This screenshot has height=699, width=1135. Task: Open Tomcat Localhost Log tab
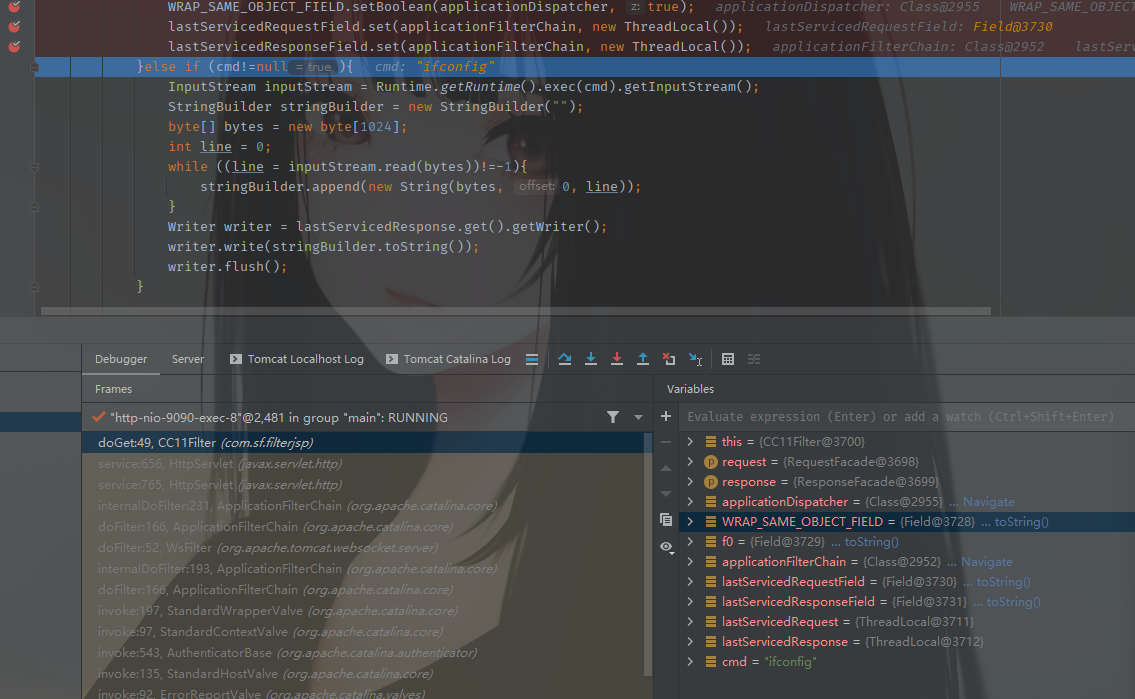tap(297, 360)
